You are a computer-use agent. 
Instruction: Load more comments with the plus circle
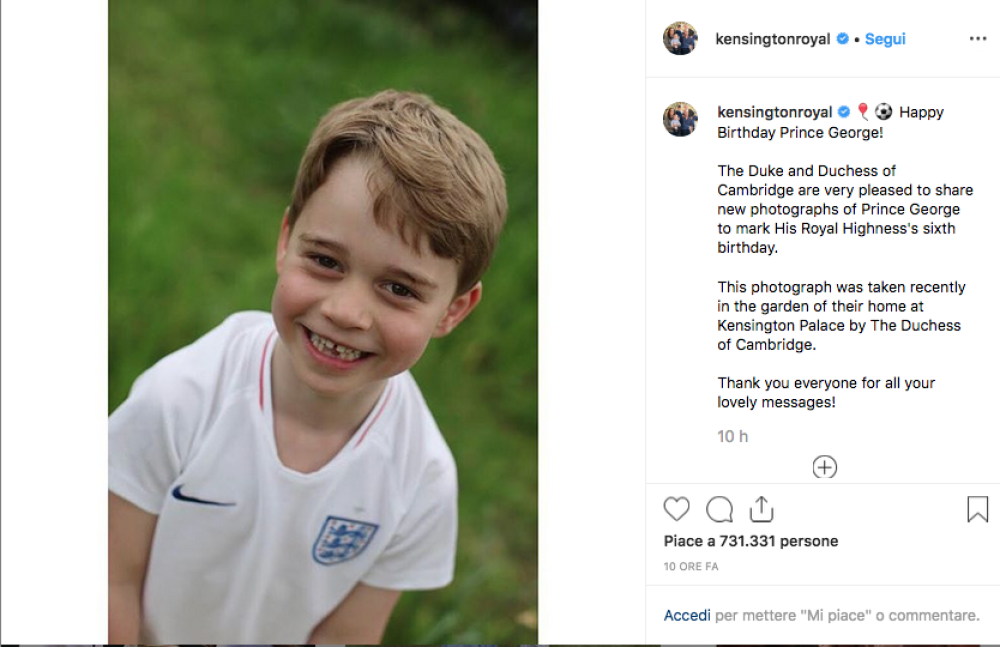[x=825, y=467]
